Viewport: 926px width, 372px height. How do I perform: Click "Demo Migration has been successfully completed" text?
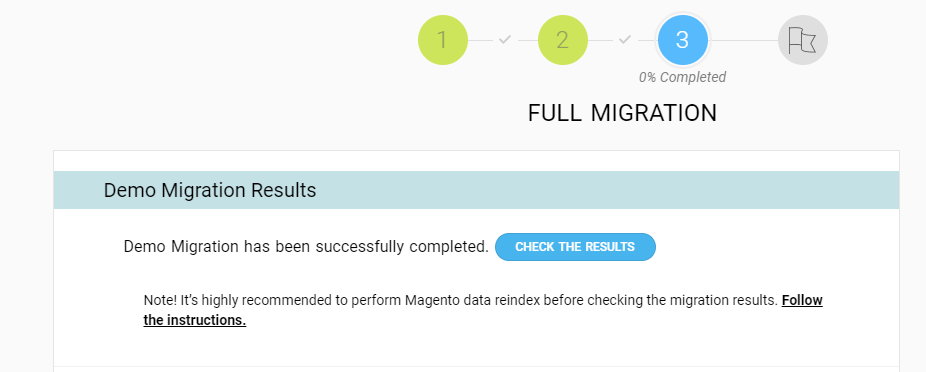tap(306, 246)
